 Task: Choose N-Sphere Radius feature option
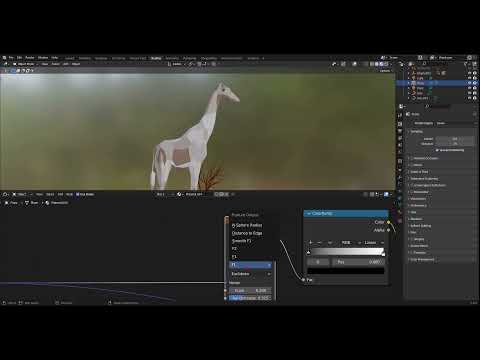[247, 225]
